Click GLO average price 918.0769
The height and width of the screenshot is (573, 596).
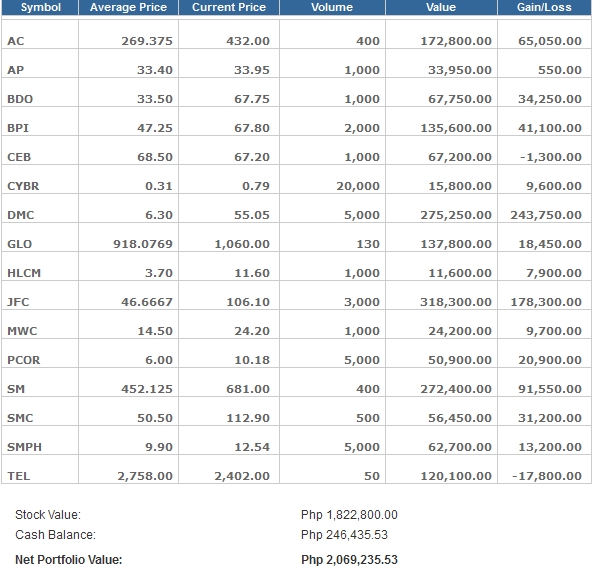[x=143, y=244]
